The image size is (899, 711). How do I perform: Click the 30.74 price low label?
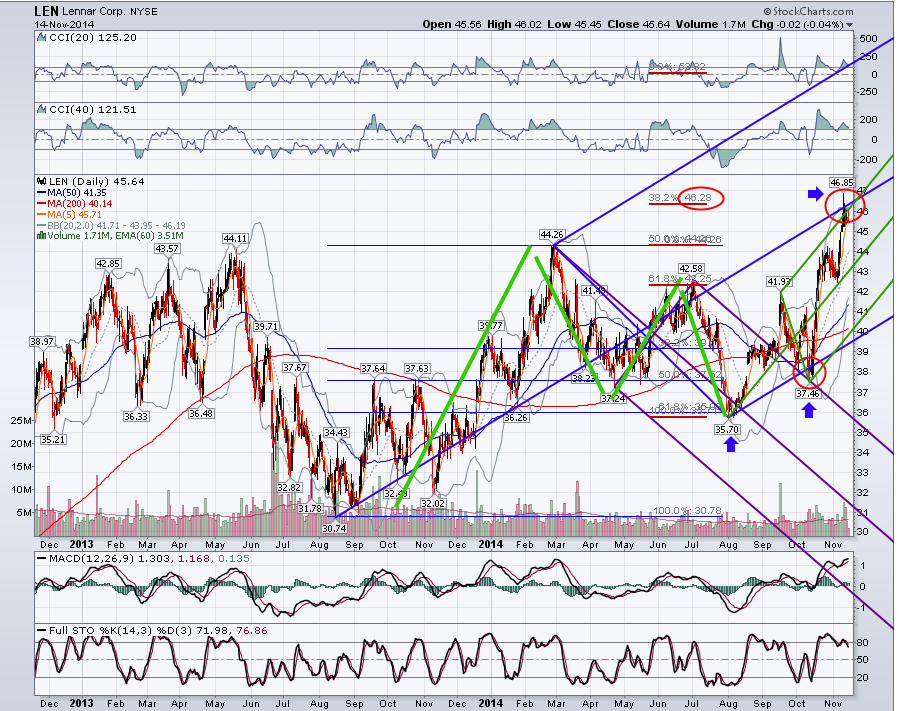pyautogui.click(x=334, y=528)
